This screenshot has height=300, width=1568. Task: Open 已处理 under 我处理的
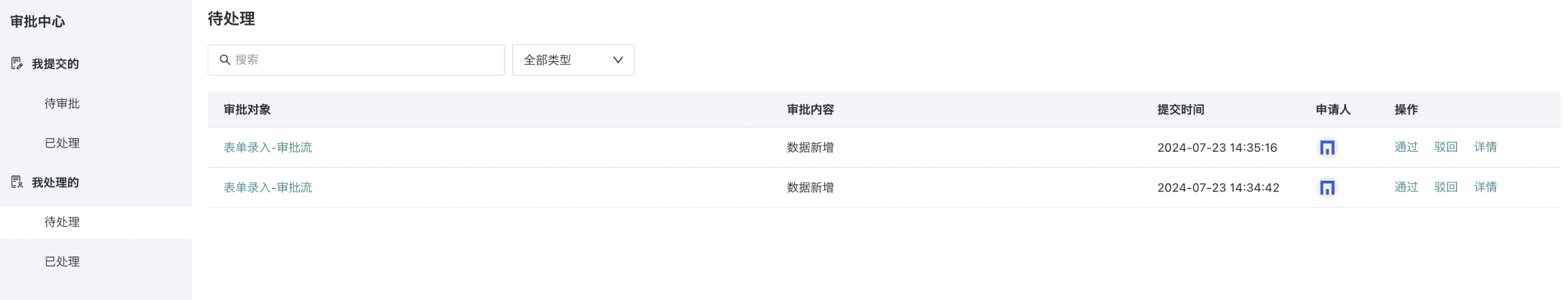tap(62, 262)
